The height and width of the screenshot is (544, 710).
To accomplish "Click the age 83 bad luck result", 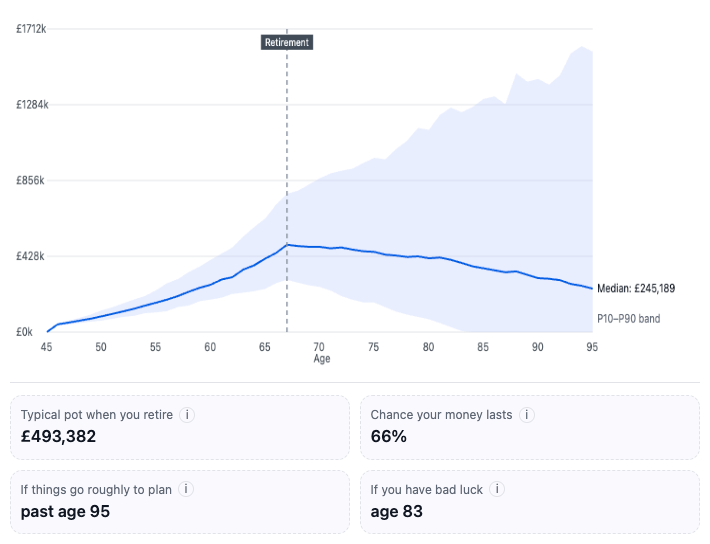I will click(x=397, y=511).
